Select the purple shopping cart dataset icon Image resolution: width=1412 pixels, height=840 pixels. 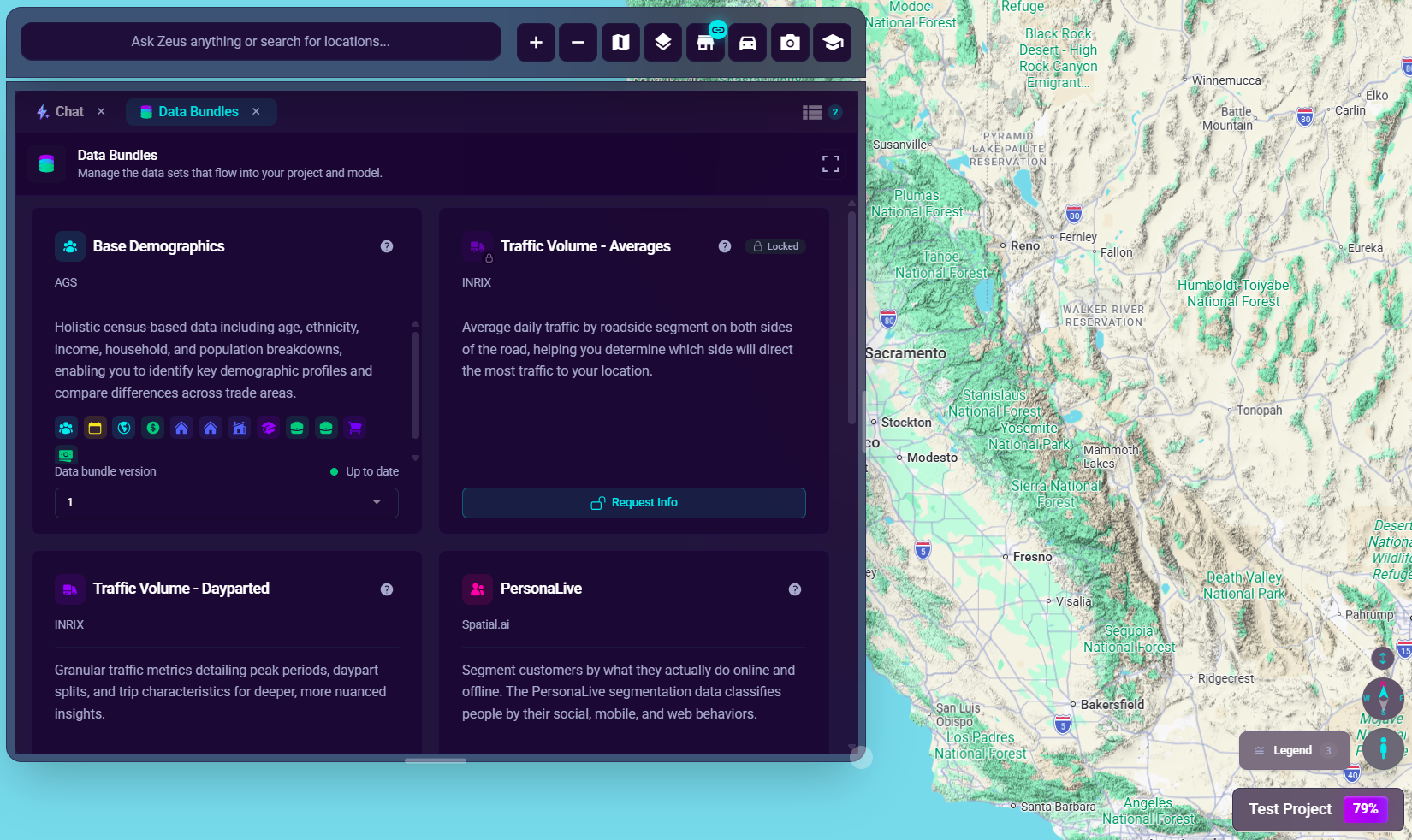[355, 428]
